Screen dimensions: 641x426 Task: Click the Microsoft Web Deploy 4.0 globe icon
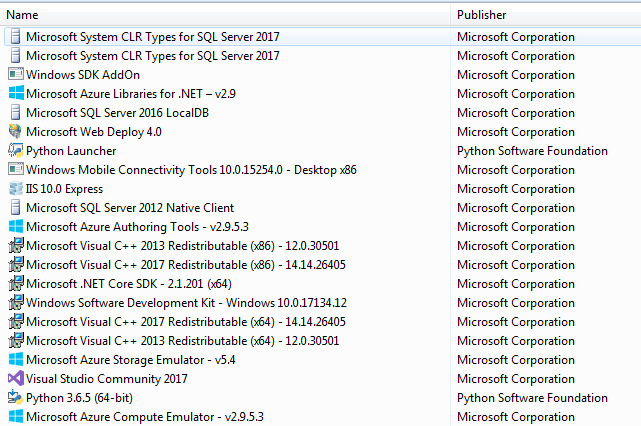coord(16,132)
